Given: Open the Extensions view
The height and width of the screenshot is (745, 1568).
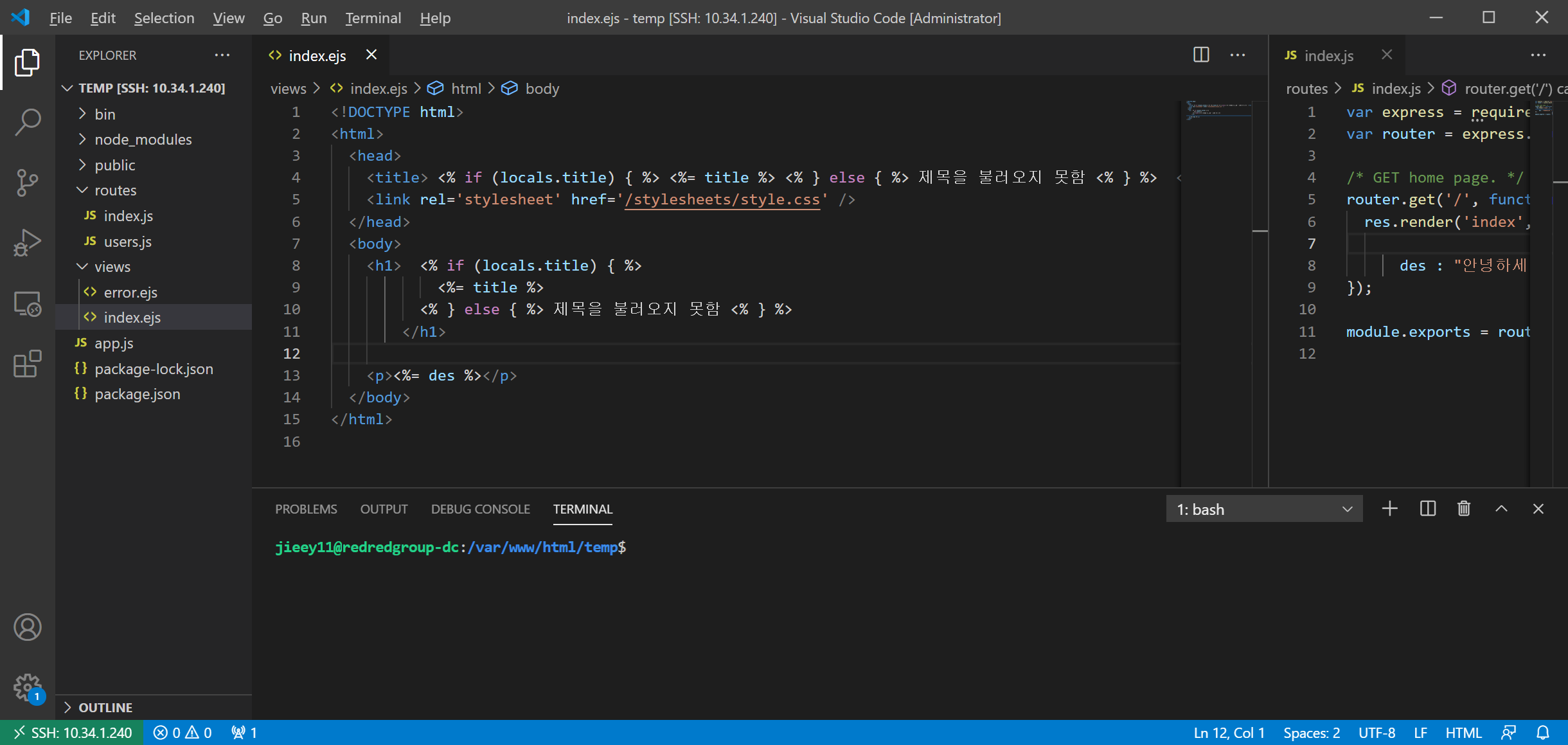Looking at the screenshot, I should [x=27, y=364].
